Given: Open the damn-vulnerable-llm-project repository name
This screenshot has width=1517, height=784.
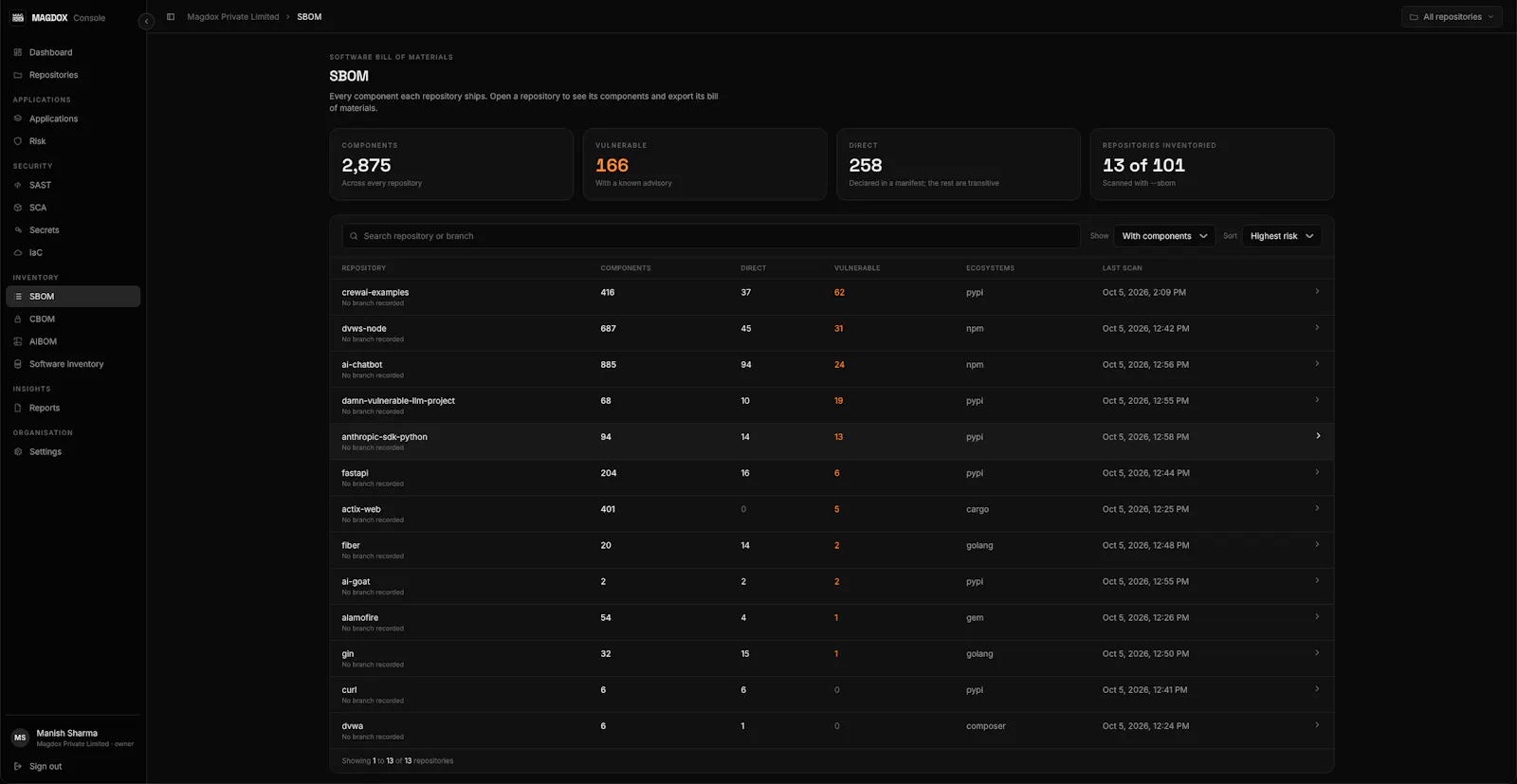Looking at the screenshot, I should [x=398, y=401].
